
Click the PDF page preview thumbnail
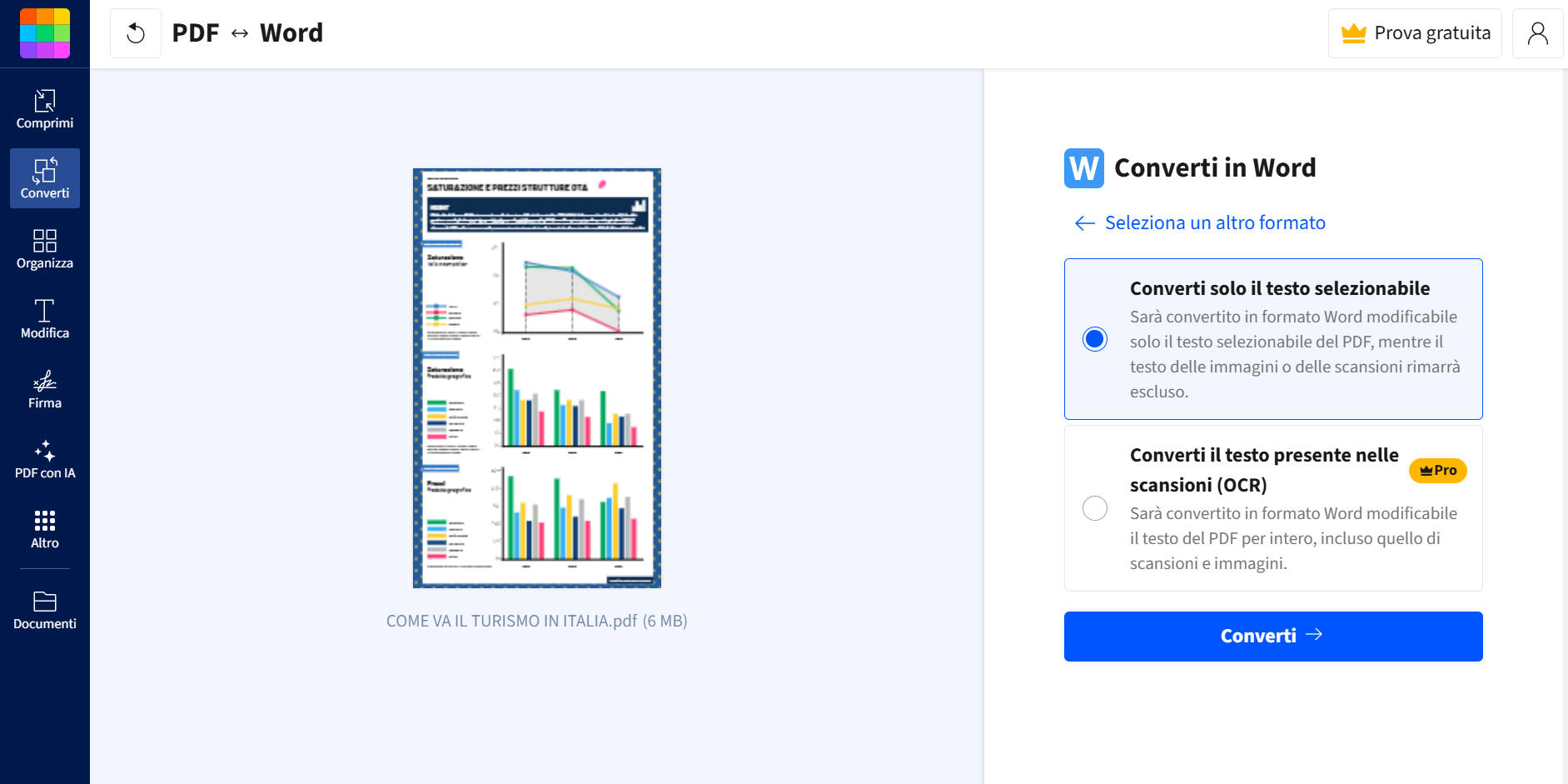(x=537, y=378)
